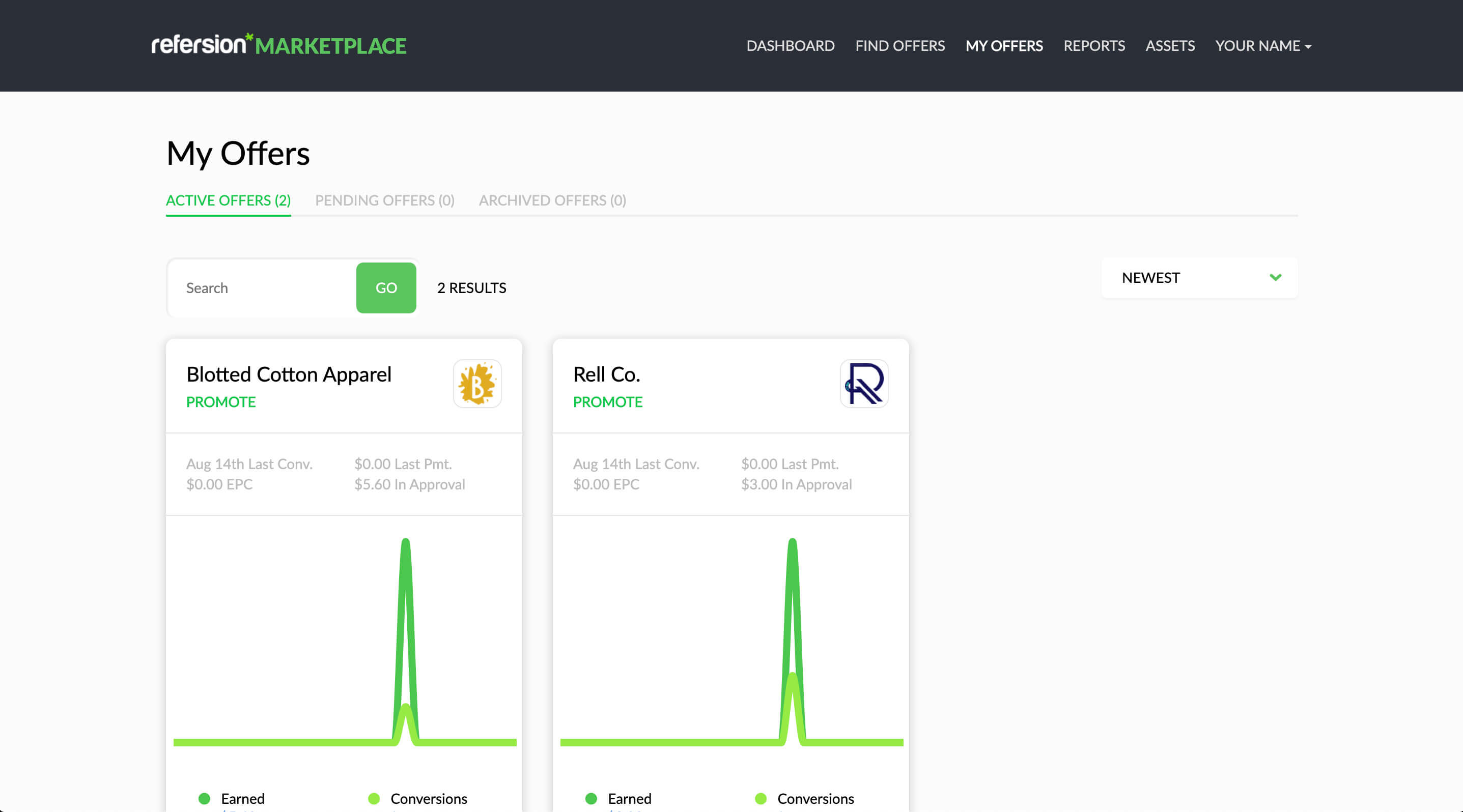
Task: Expand the YOUR NAME account menu
Action: pos(1263,45)
